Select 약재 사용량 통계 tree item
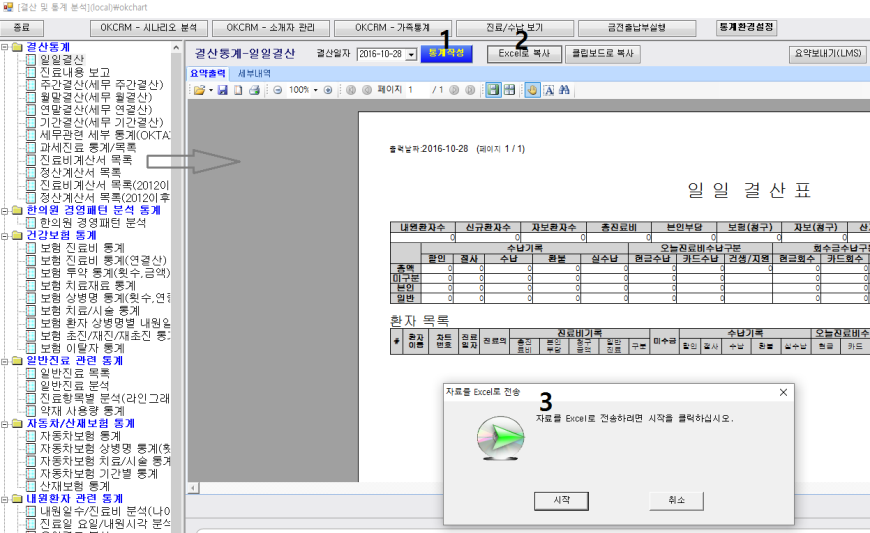The image size is (870, 533). [82, 410]
